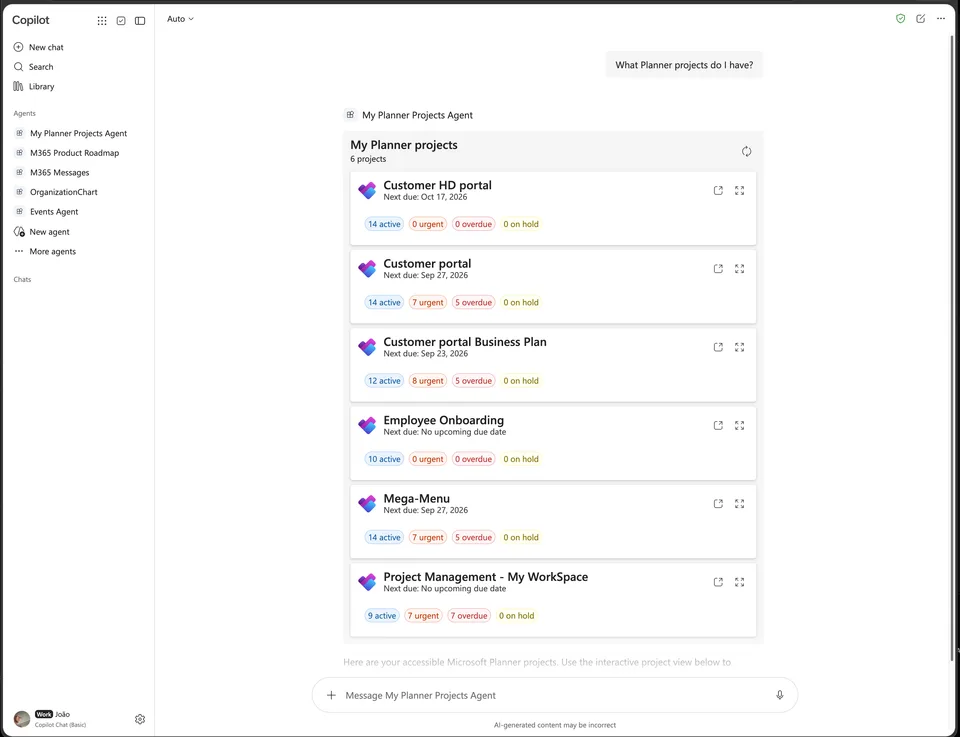Click Next due: Sep 23, 2026 text

click(x=426, y=354)
